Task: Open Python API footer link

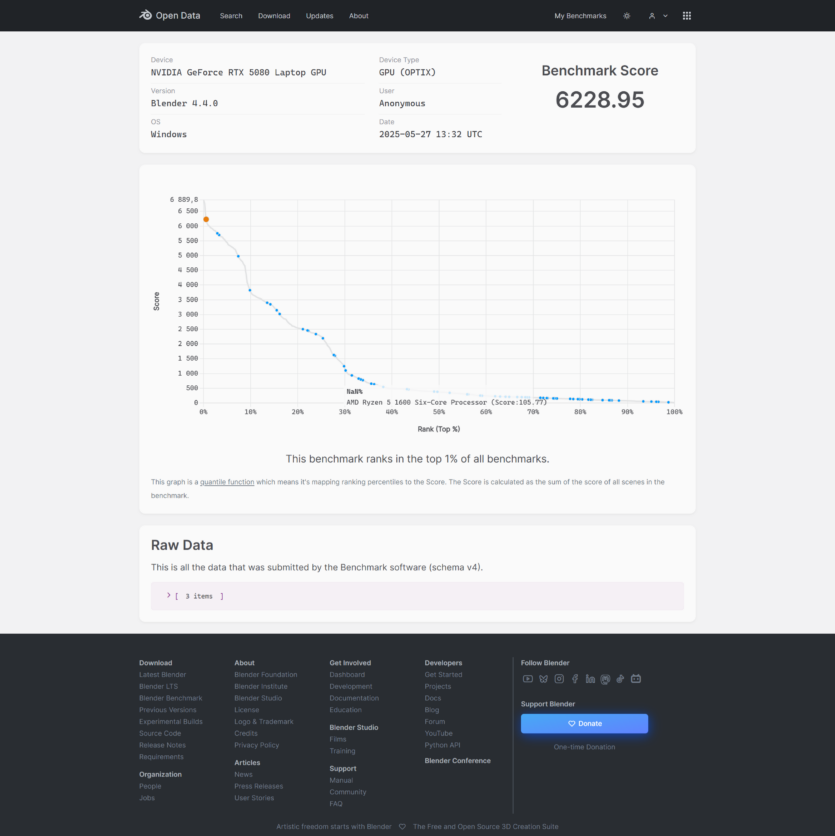Action: [442, 745]
